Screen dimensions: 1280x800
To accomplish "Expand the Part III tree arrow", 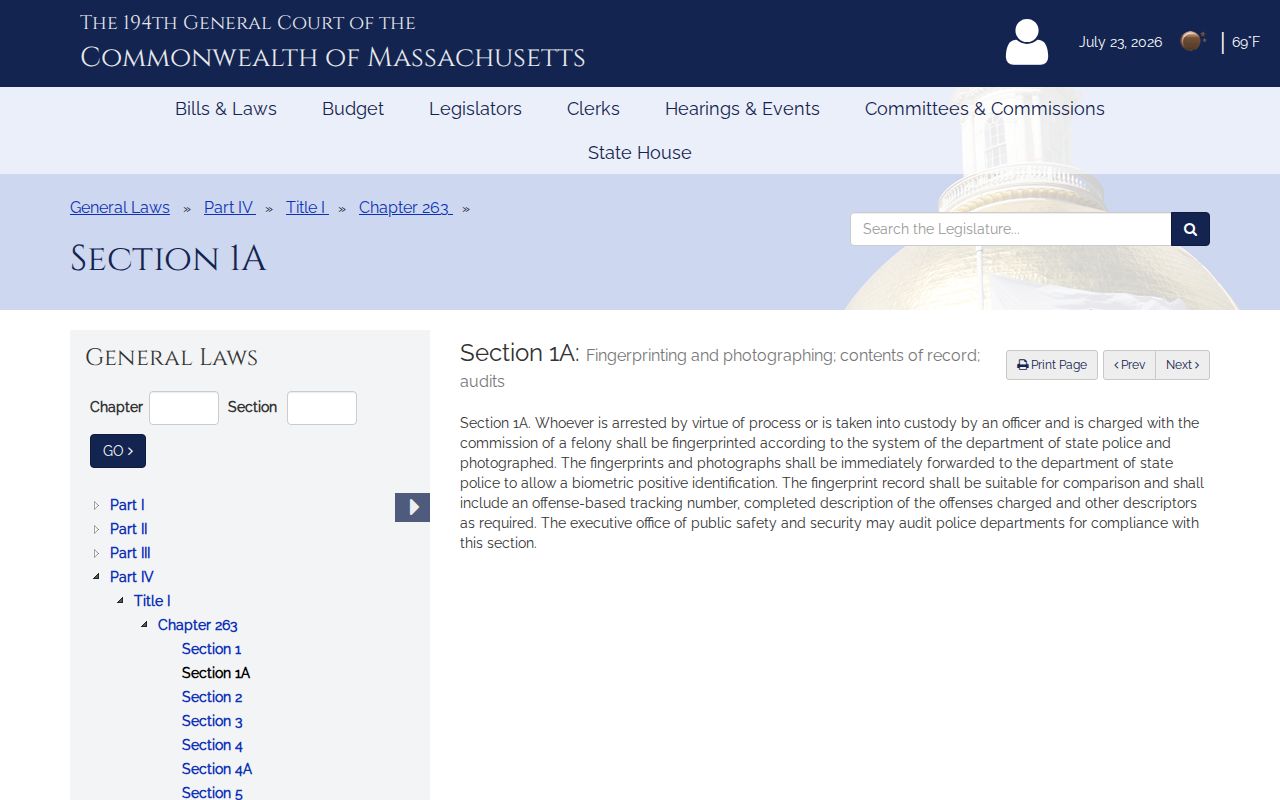I will point(97,553).
